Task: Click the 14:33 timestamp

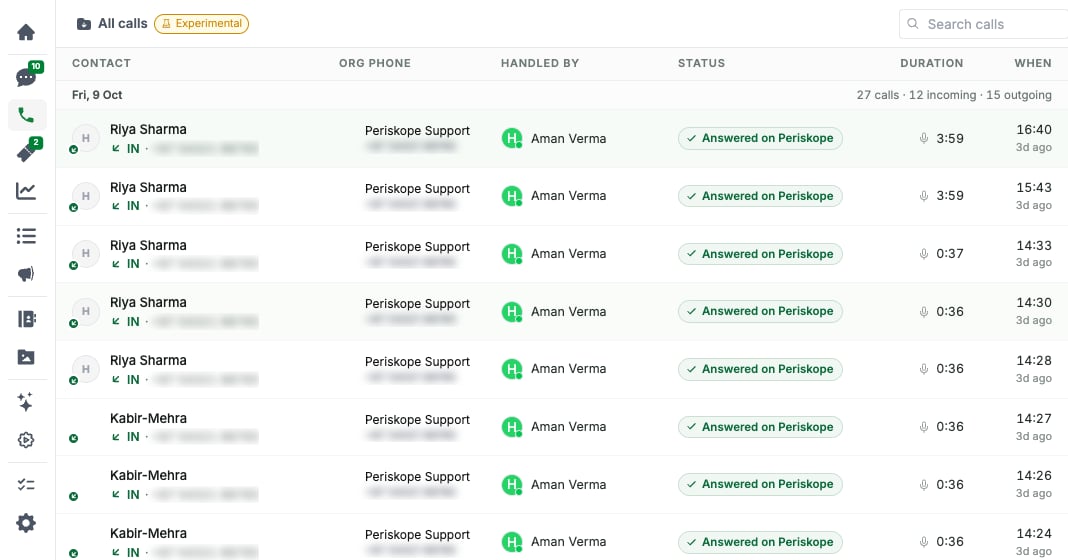Action: pos(1033,245)
